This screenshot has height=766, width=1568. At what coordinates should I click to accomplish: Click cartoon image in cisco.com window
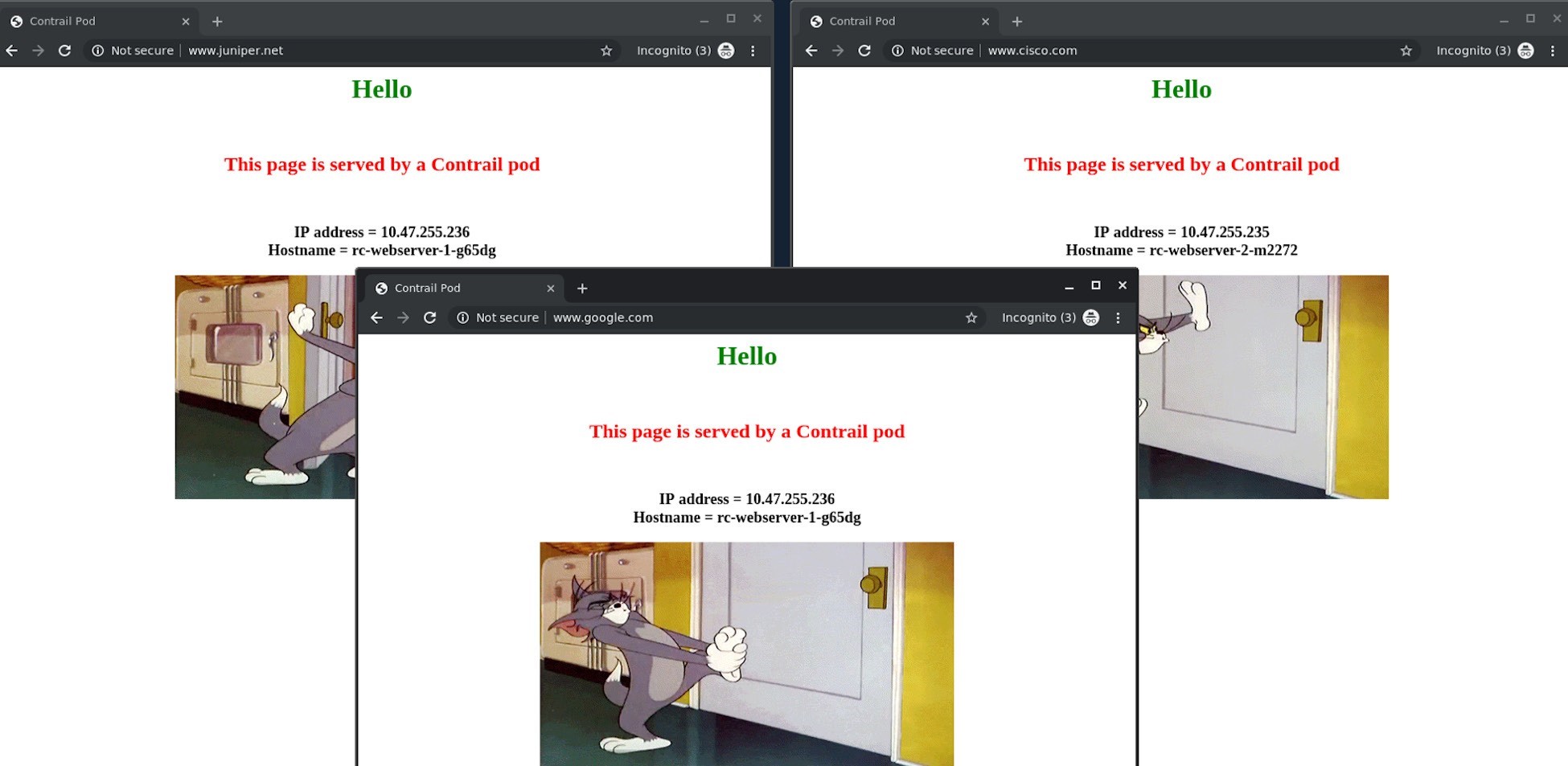(x=1263, y=387)
